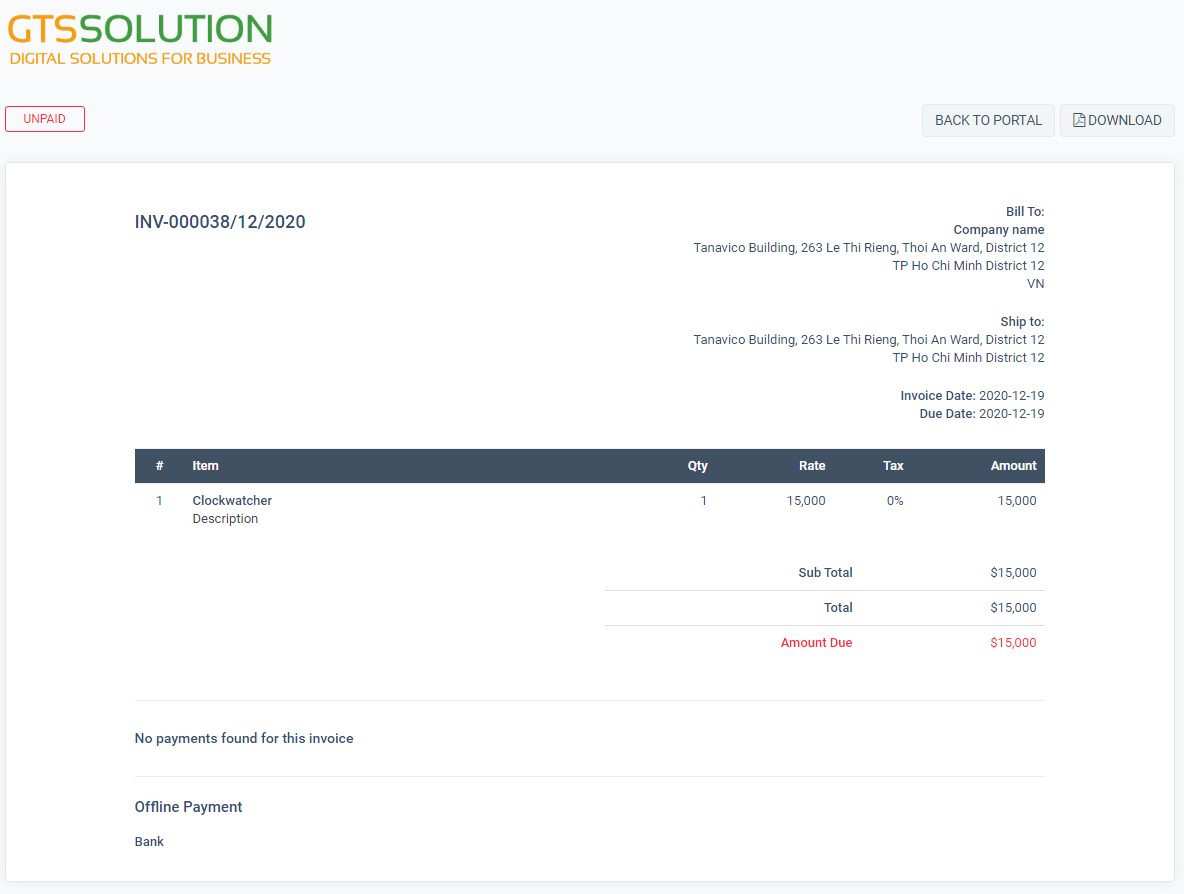Click the 'Sub Total' label
This screenshot has width=1184, height=894.
(825, 572)
